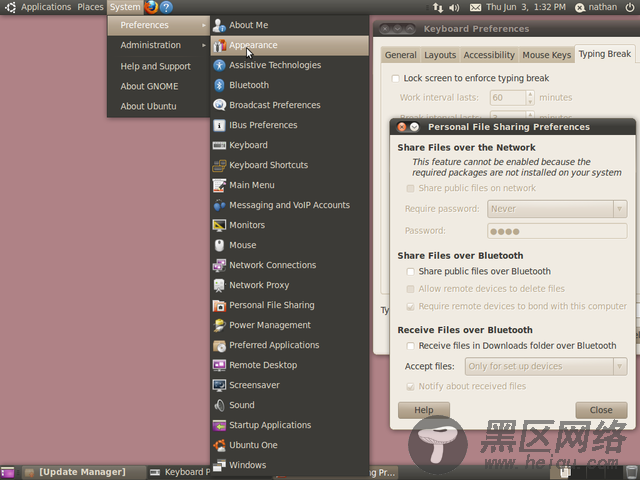Open Assistive Technologies via its icon
Viewport: 640px width, 480px height.
coord(219,65)
